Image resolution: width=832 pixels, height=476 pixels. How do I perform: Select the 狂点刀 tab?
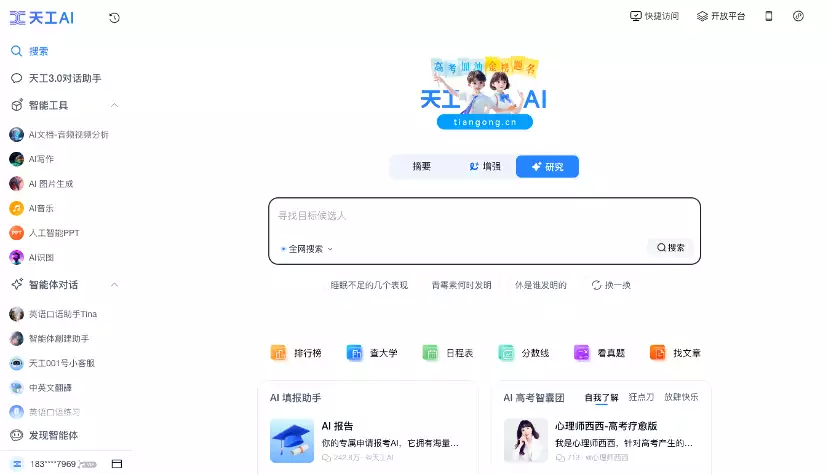click(641, 397)
